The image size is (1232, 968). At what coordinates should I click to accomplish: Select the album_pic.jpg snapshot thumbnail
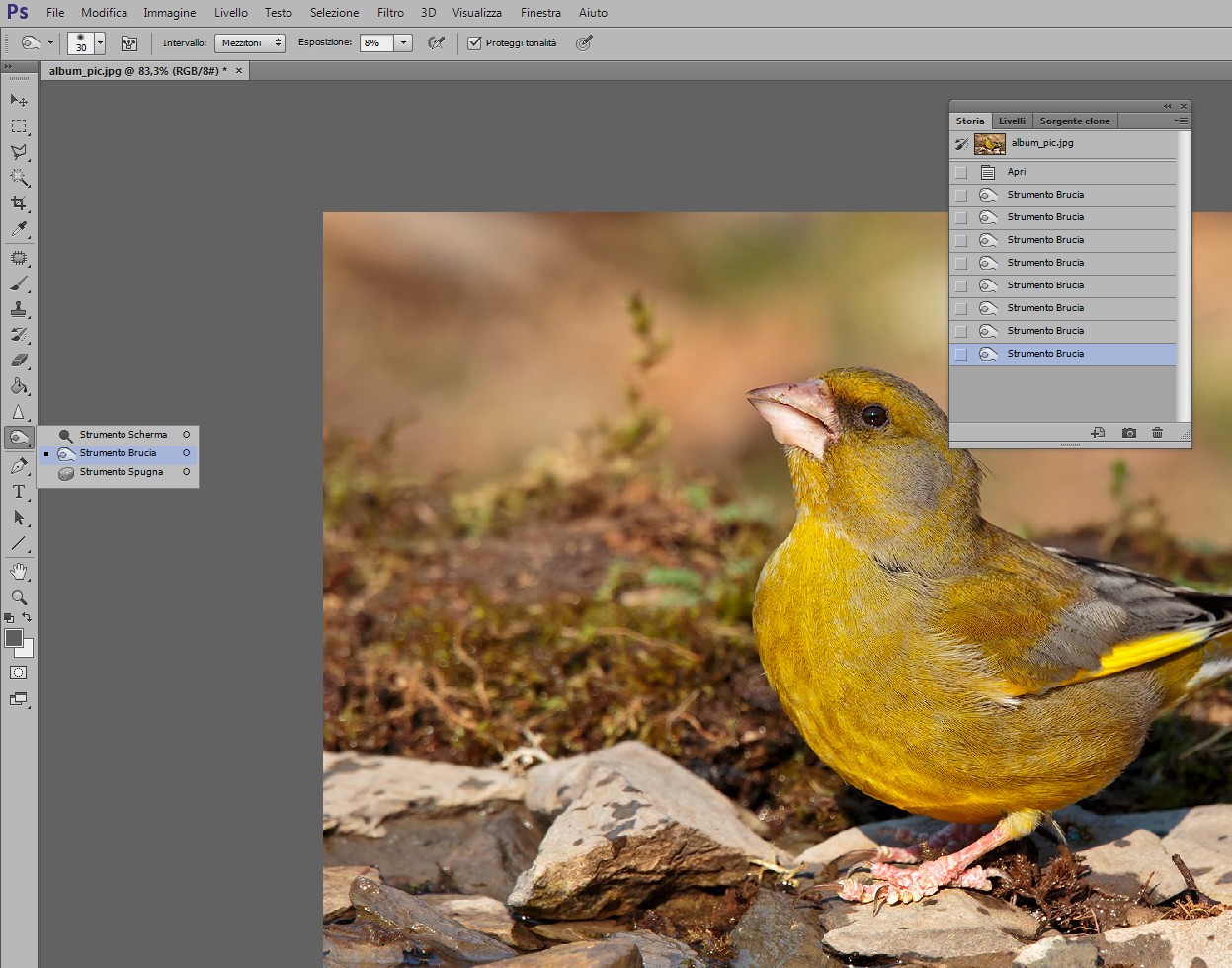point(990,144)
